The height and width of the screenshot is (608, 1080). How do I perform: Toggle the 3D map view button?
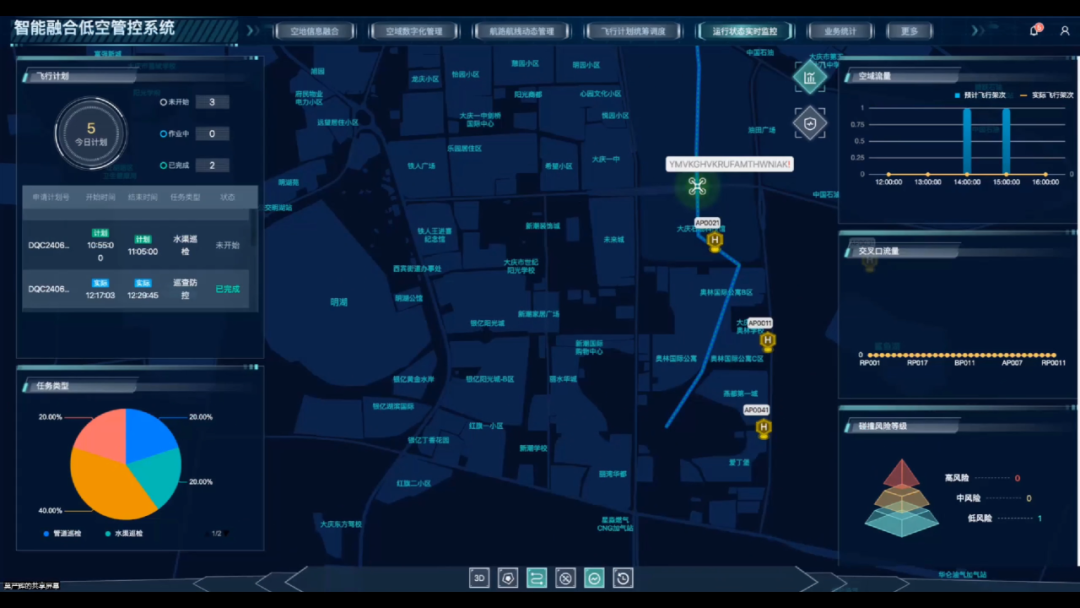[480, 578]
